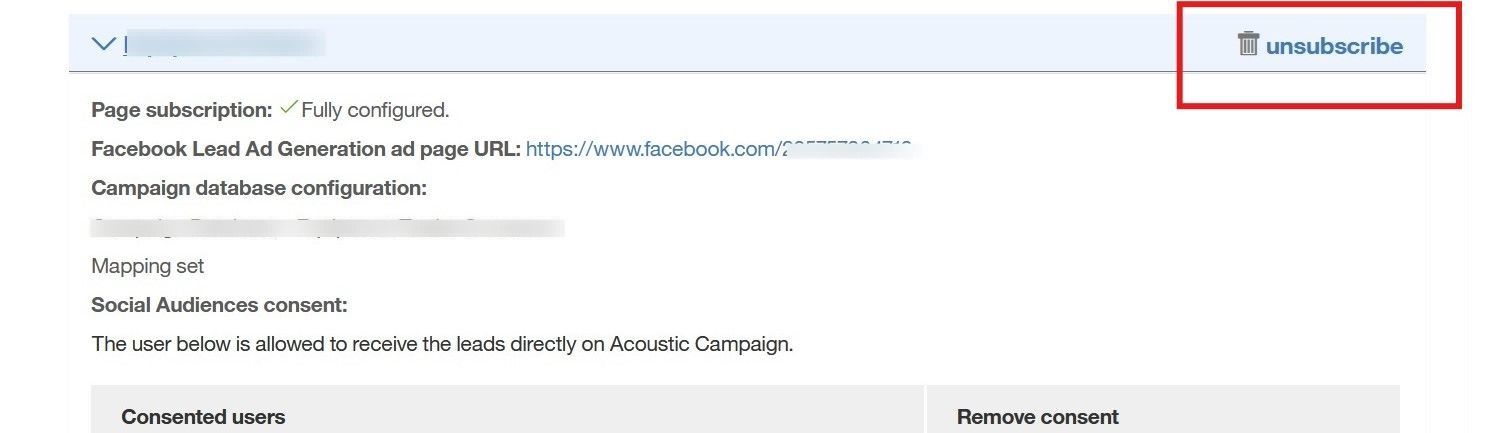This screenshot has width=1485, height=433.
Task: Click the "Fully configured." status text
Action: click(375, 109)
